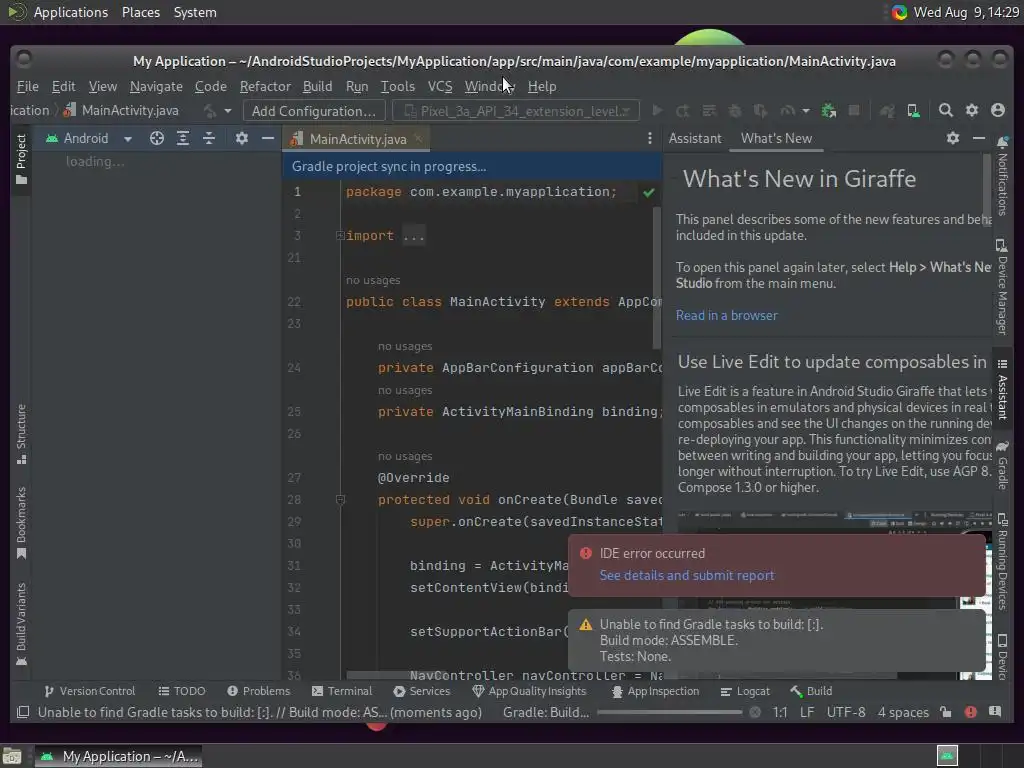Open Terminal tool window
Image resolution: width=1024 pixels, height=768 pixels.
342,691
